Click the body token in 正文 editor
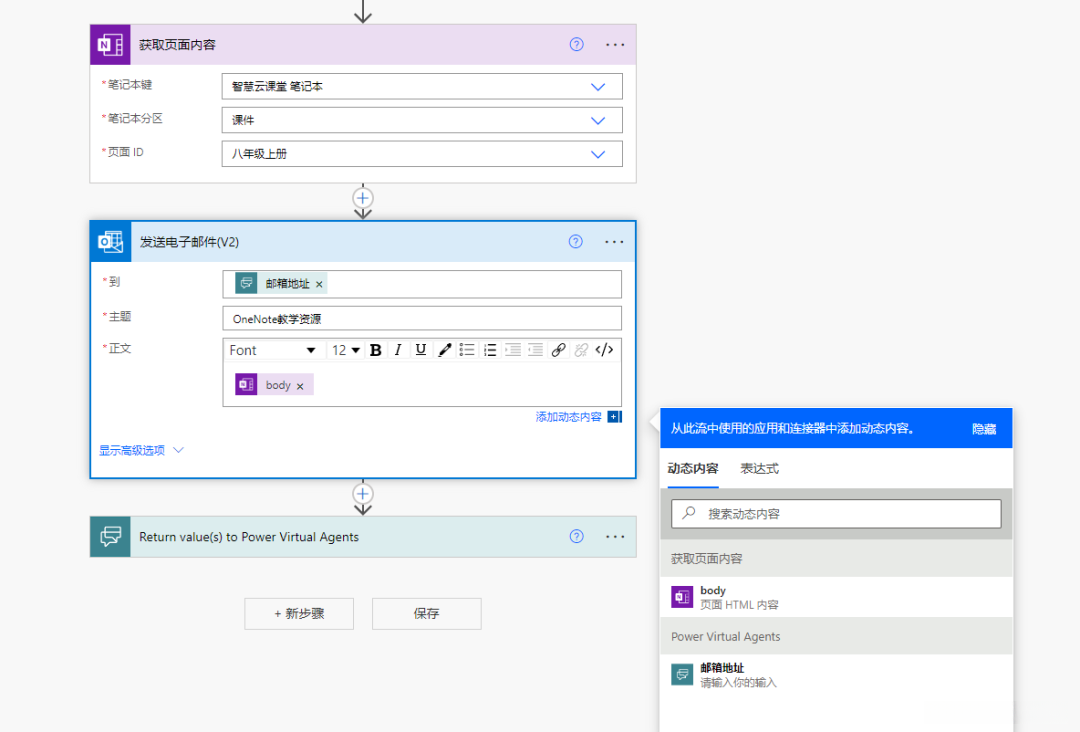The width and height of the screenshot is (1080, 732). tap(274, 385)
